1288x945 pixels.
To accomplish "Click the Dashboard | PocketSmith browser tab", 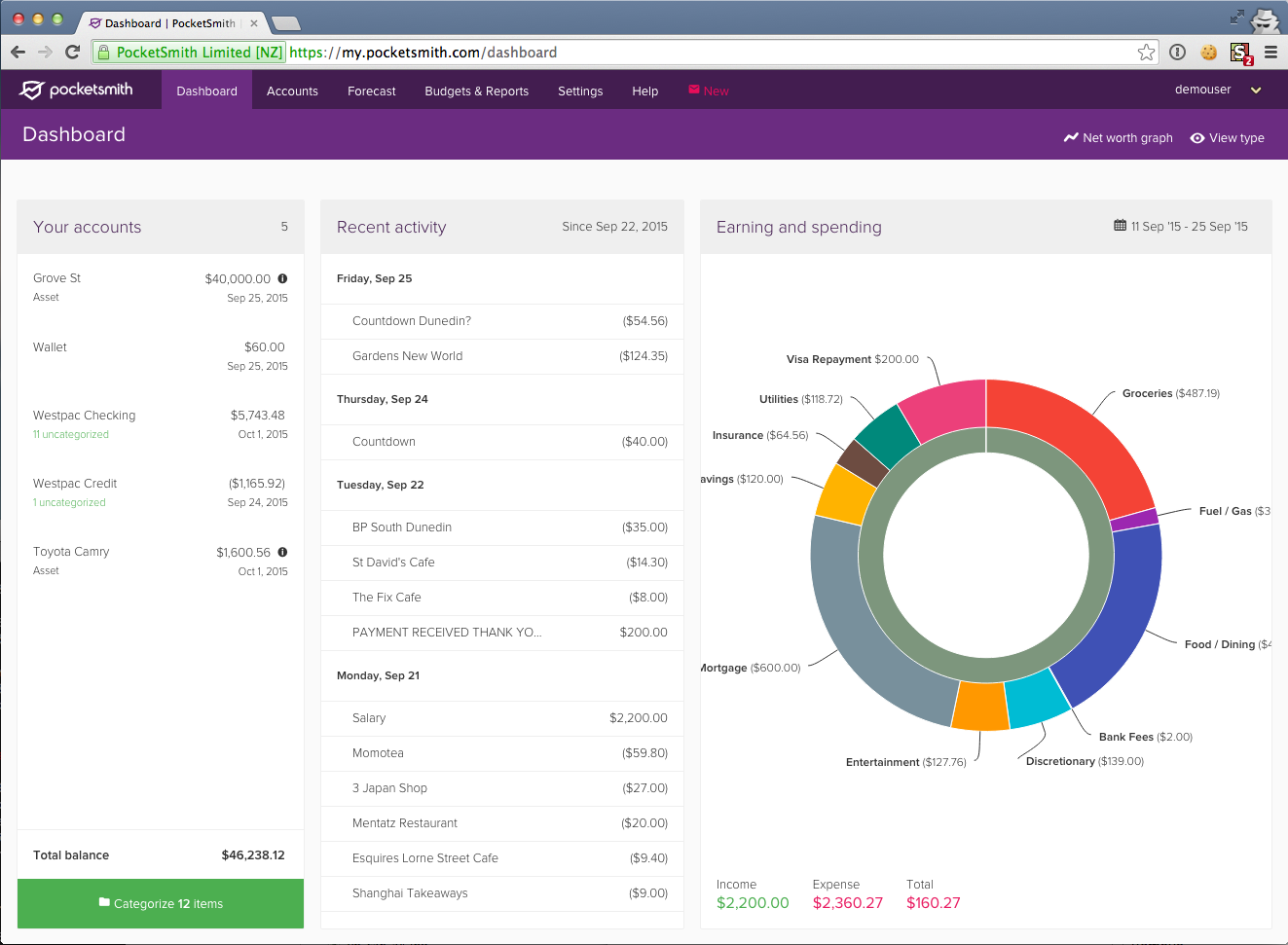I will click(170, 22).
